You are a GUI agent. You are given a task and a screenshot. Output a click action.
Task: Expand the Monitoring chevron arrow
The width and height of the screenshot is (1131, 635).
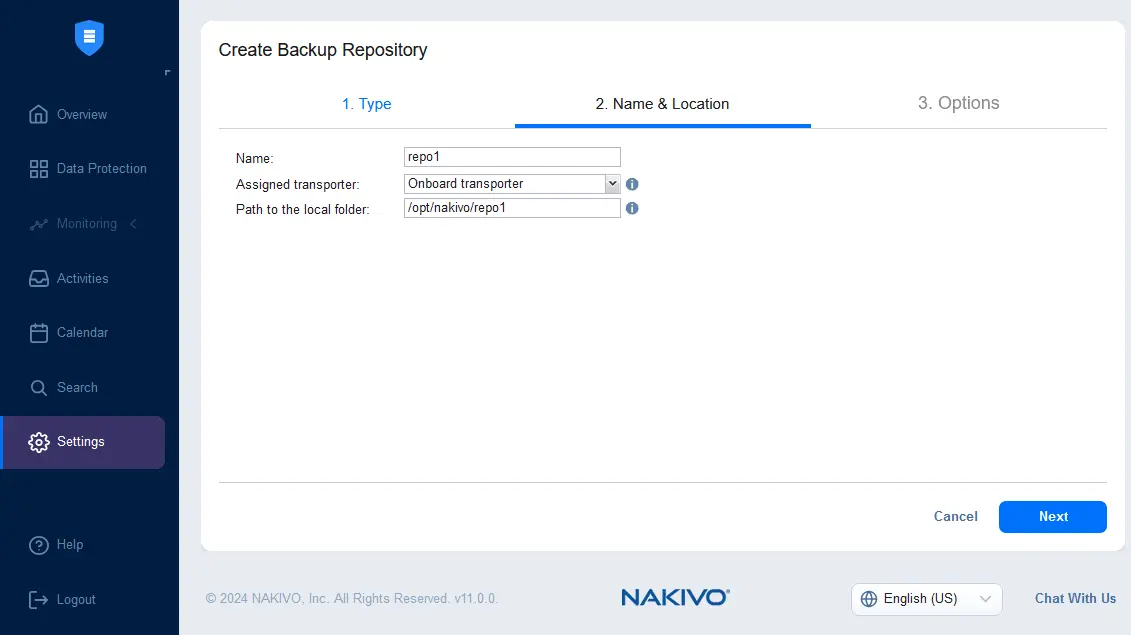[133, 224]
